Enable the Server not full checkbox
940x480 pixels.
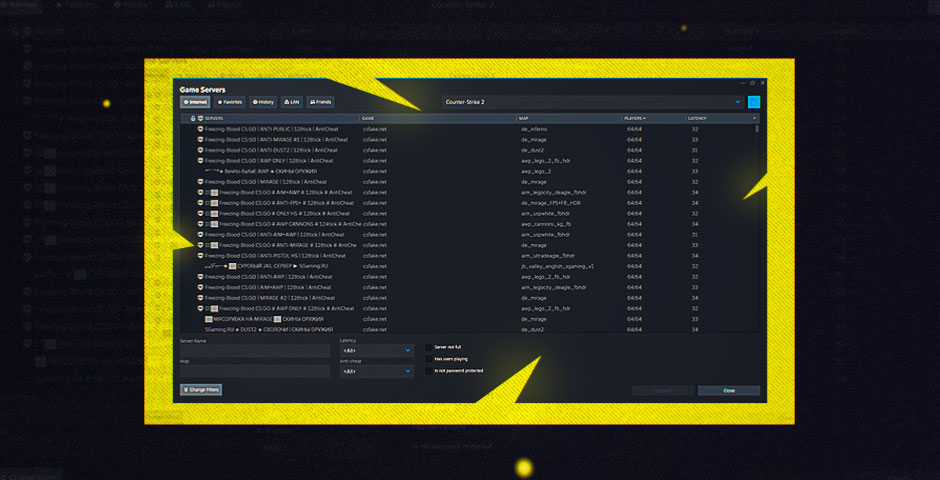coord(429,347)
